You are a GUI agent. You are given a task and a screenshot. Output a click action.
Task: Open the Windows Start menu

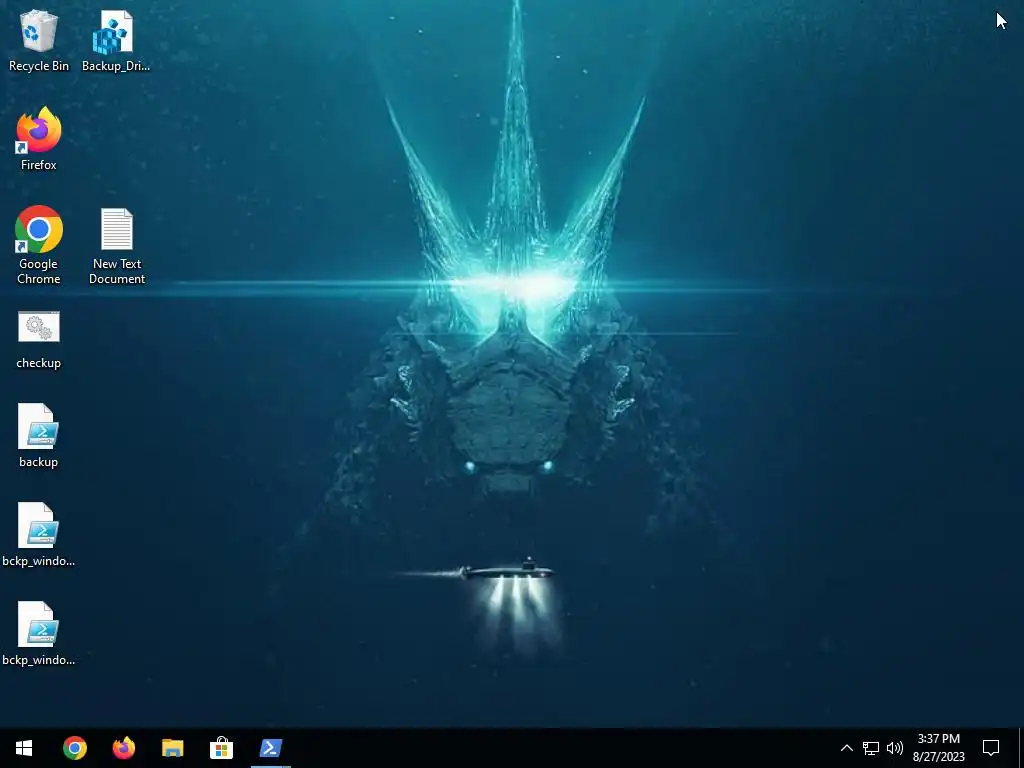tap(24, 748)
